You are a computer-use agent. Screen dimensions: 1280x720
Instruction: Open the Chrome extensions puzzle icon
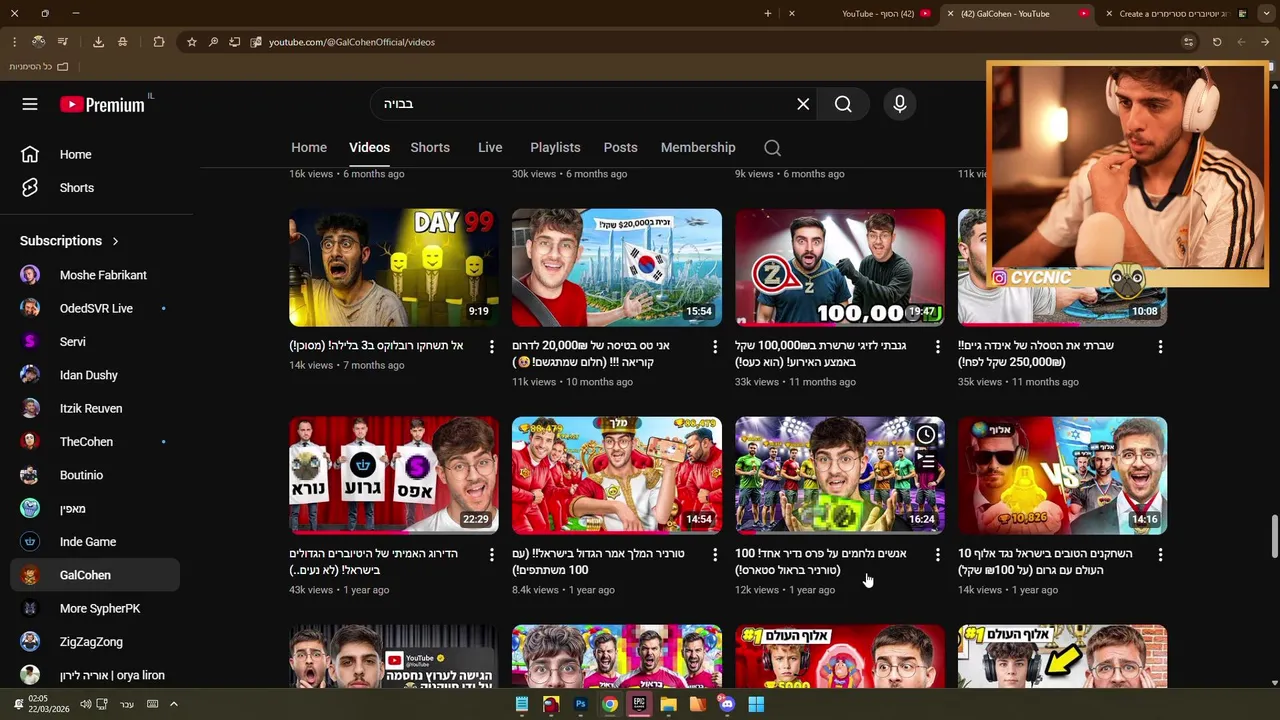pyautogui.click(x=159, y=42)
